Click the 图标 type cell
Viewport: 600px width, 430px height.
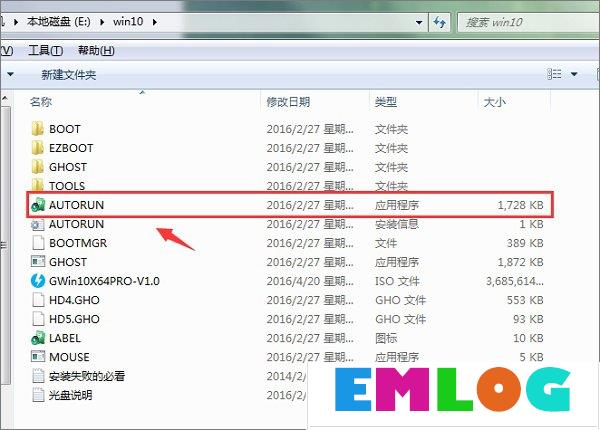click(x=386, y=338)
